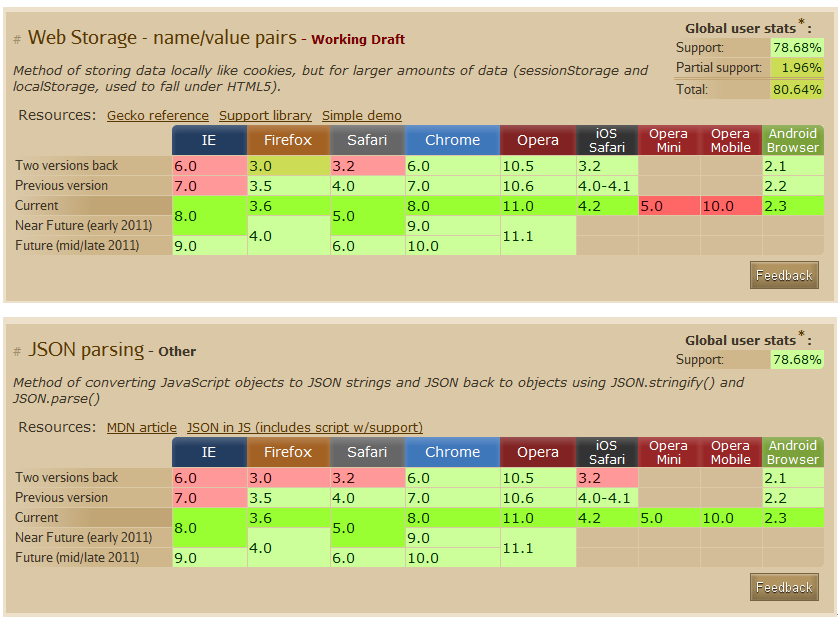Click the Web Storage Partial support 1.96% value

797,68
